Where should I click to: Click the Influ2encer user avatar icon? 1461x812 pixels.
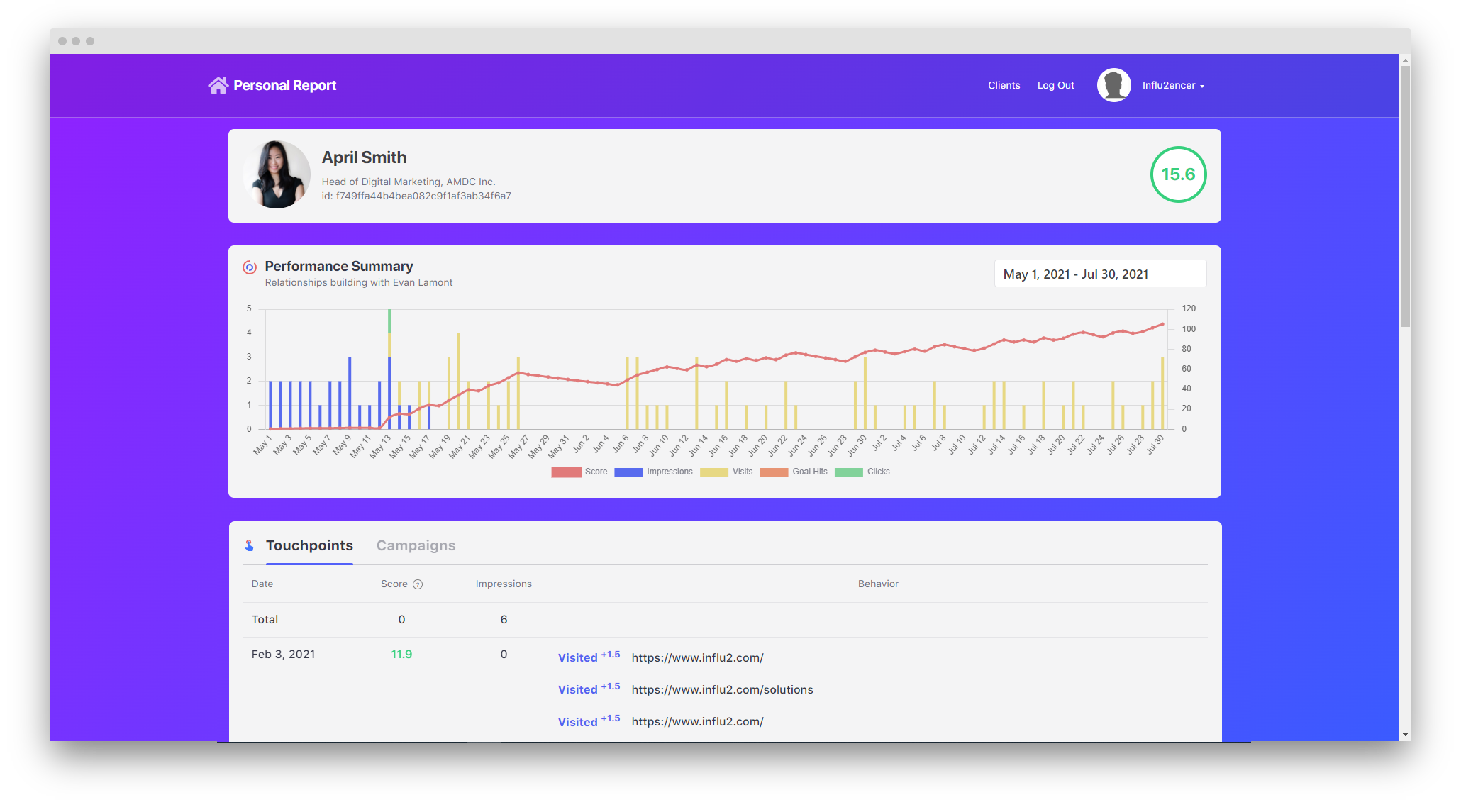point(1113,85)
